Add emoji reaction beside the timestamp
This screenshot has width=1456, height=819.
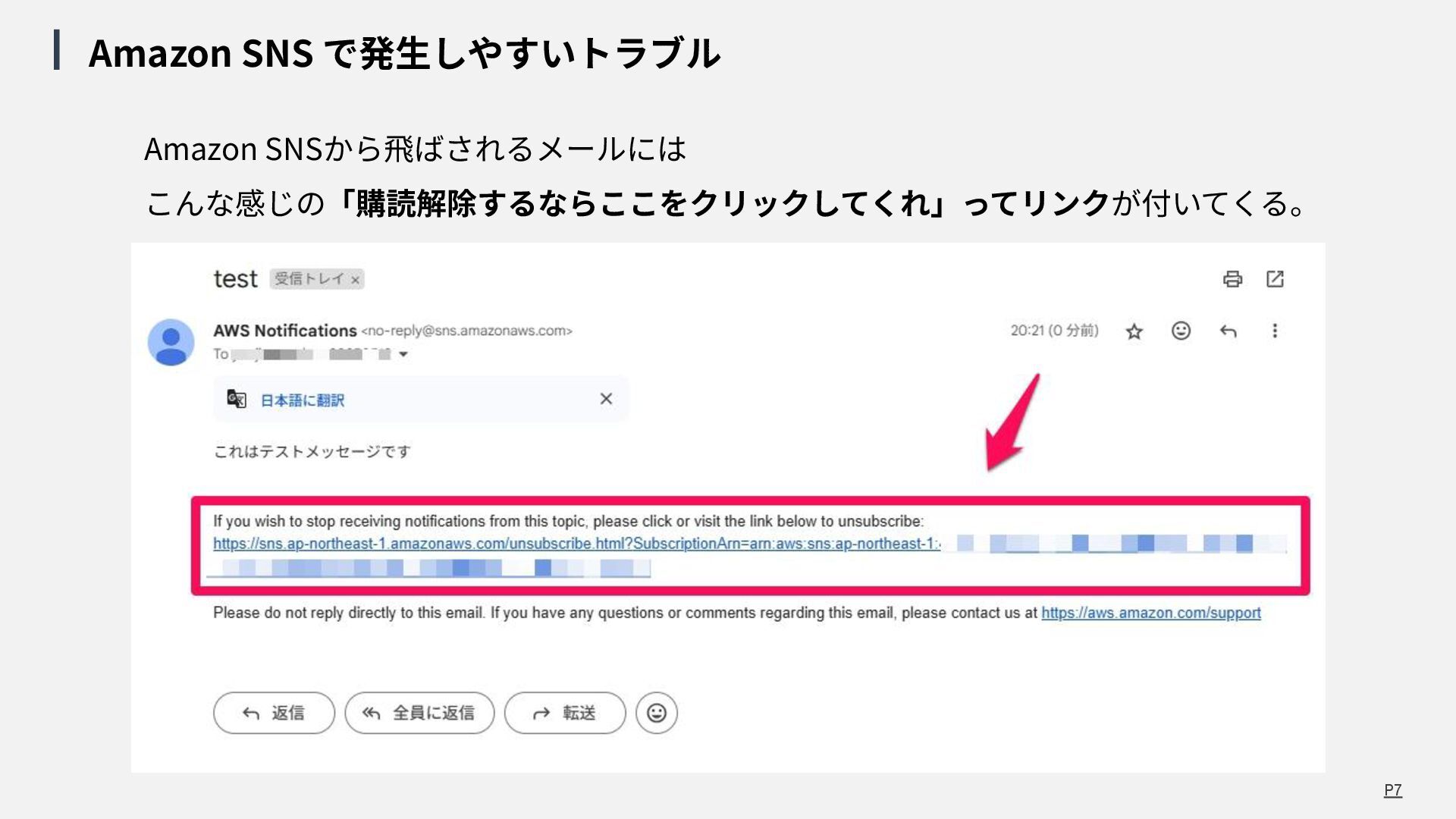point(1181,331)
